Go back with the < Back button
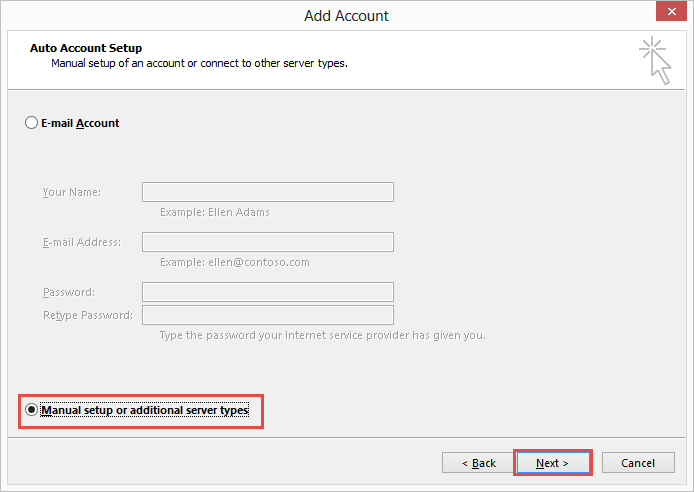Viewport: 694px width, 492px height. pyautogui.click(x=478, y=463)
